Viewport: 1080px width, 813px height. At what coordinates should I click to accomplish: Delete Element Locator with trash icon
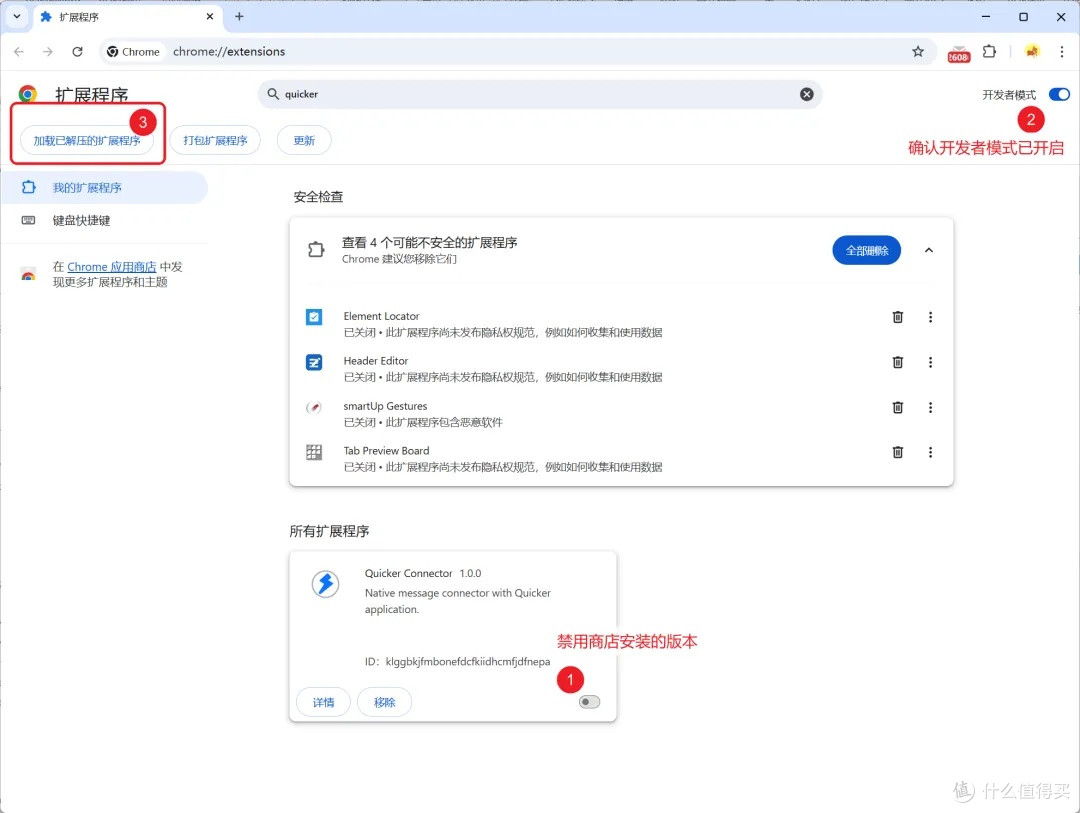897,317
